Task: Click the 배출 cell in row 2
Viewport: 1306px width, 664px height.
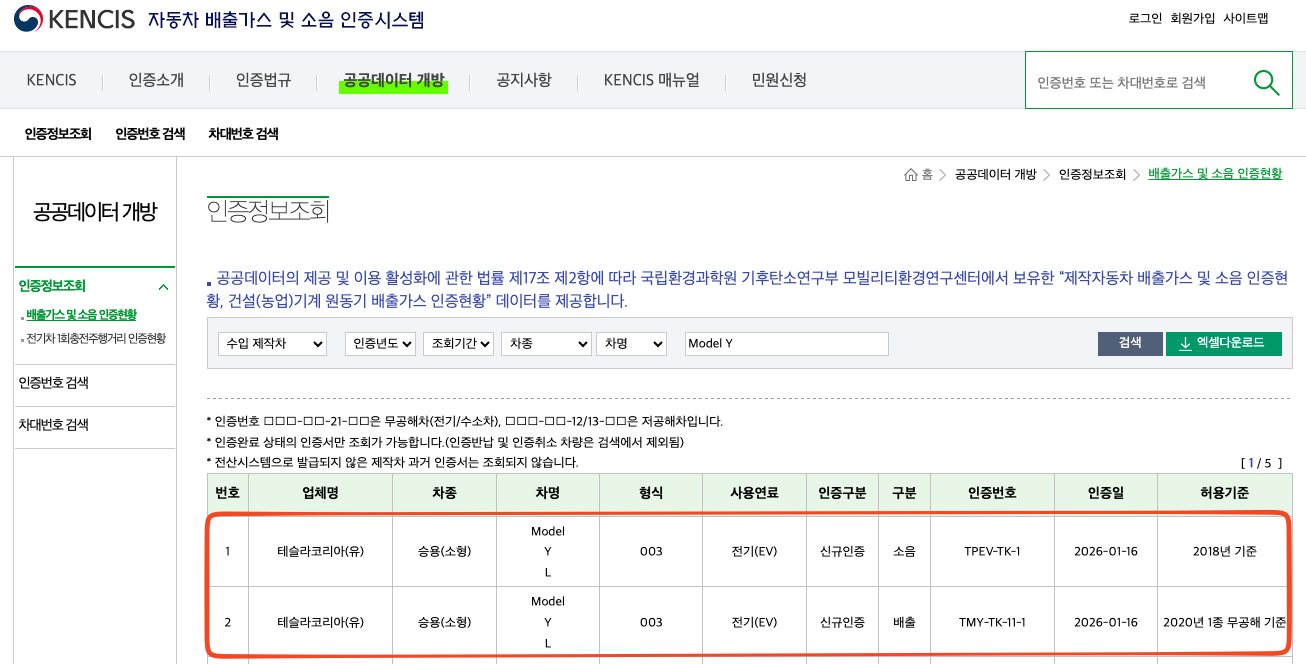Action: (904, 622)
